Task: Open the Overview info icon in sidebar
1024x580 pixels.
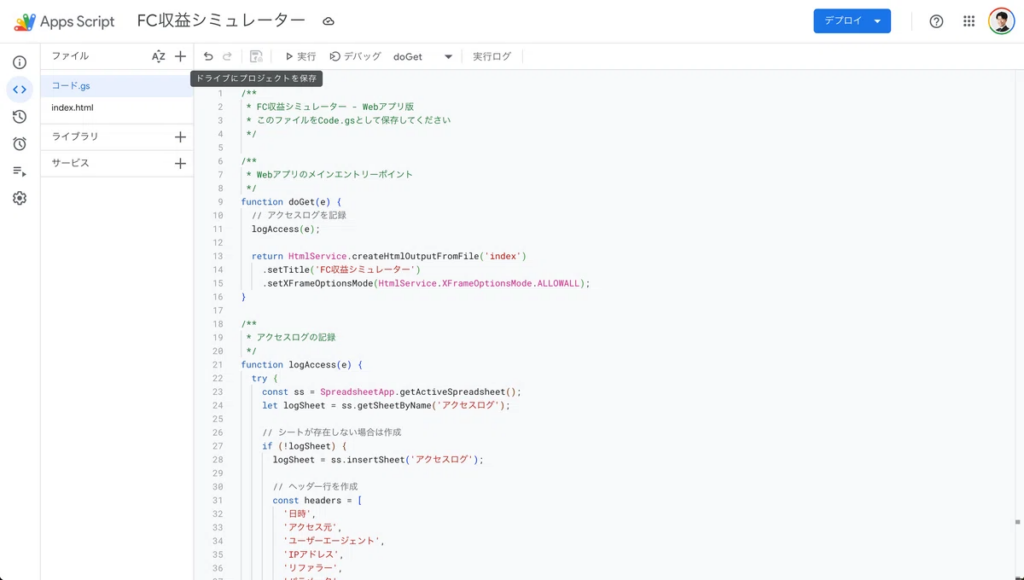Action: pyautogui.click(x=19, y=62)
